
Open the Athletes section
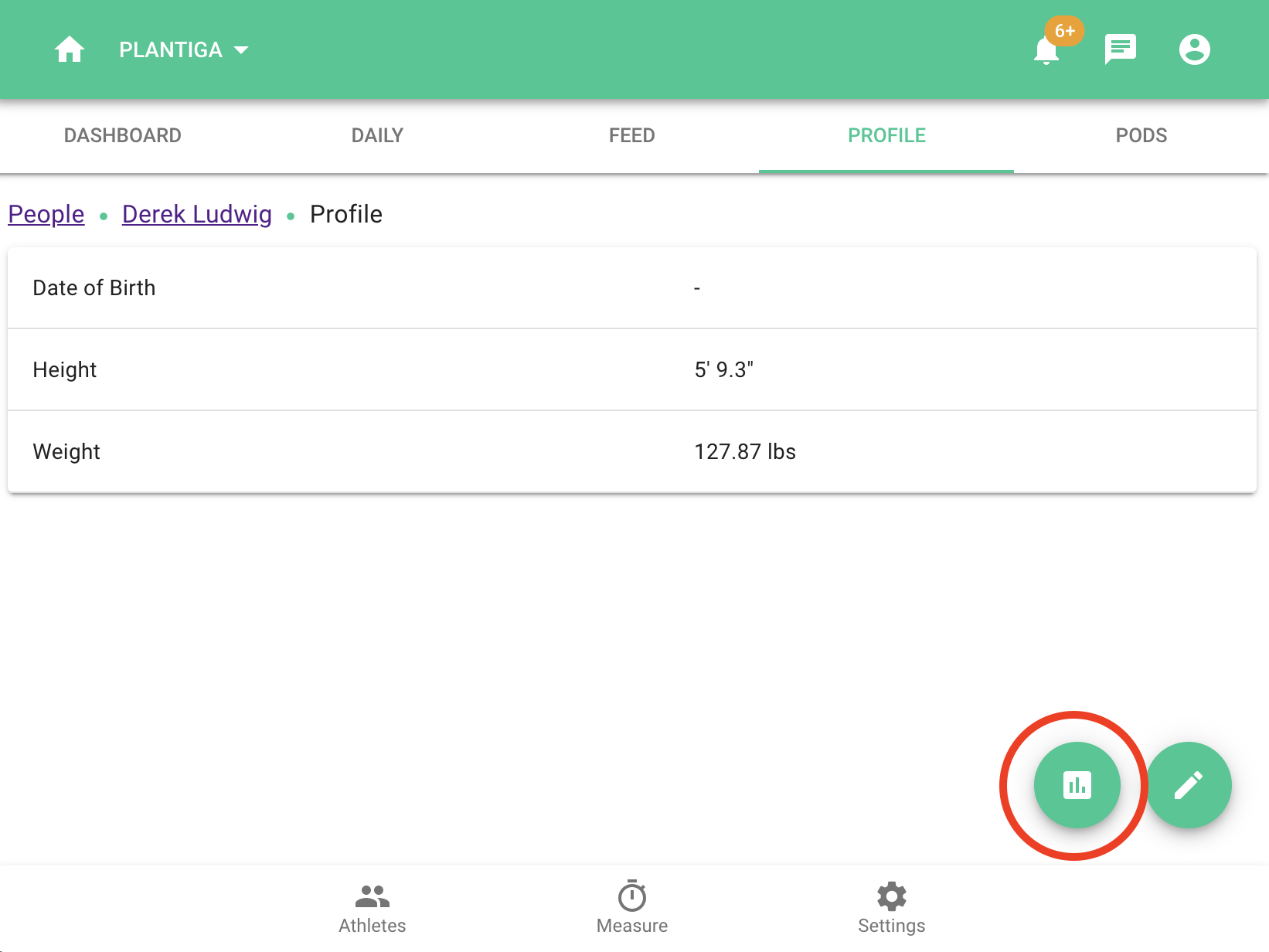point(373,909)
